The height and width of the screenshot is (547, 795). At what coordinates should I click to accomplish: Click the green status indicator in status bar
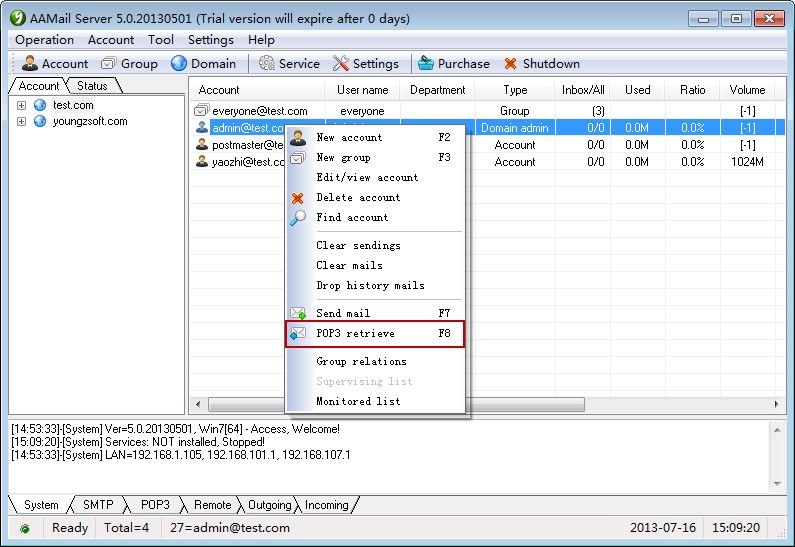25,529
